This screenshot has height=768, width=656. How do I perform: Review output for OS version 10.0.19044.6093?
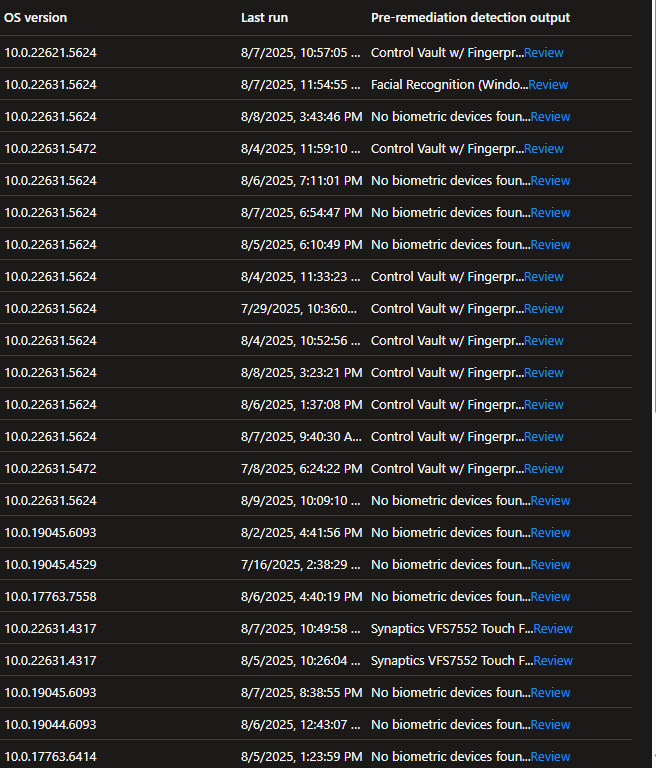pos(550,725)
